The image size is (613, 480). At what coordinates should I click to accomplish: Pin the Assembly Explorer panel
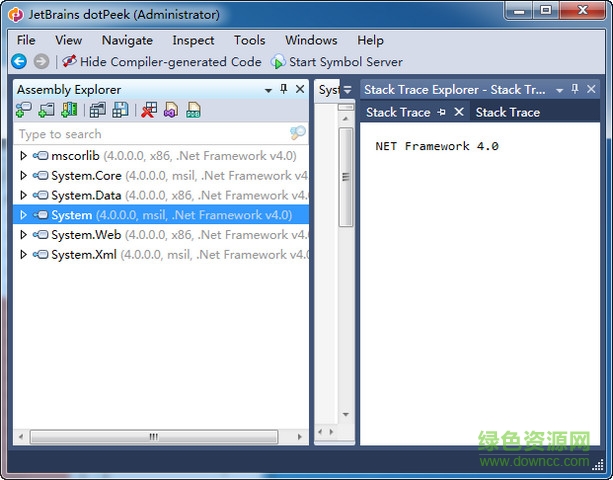pos(284,89)
